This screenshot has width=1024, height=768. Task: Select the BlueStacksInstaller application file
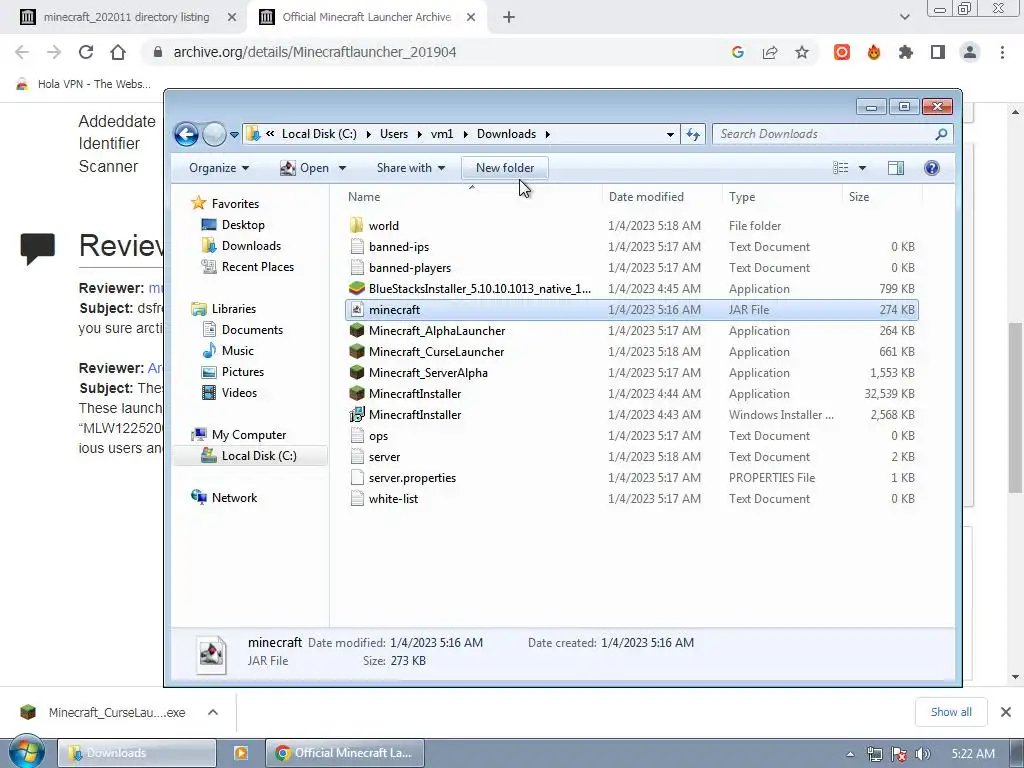point(479,289)
